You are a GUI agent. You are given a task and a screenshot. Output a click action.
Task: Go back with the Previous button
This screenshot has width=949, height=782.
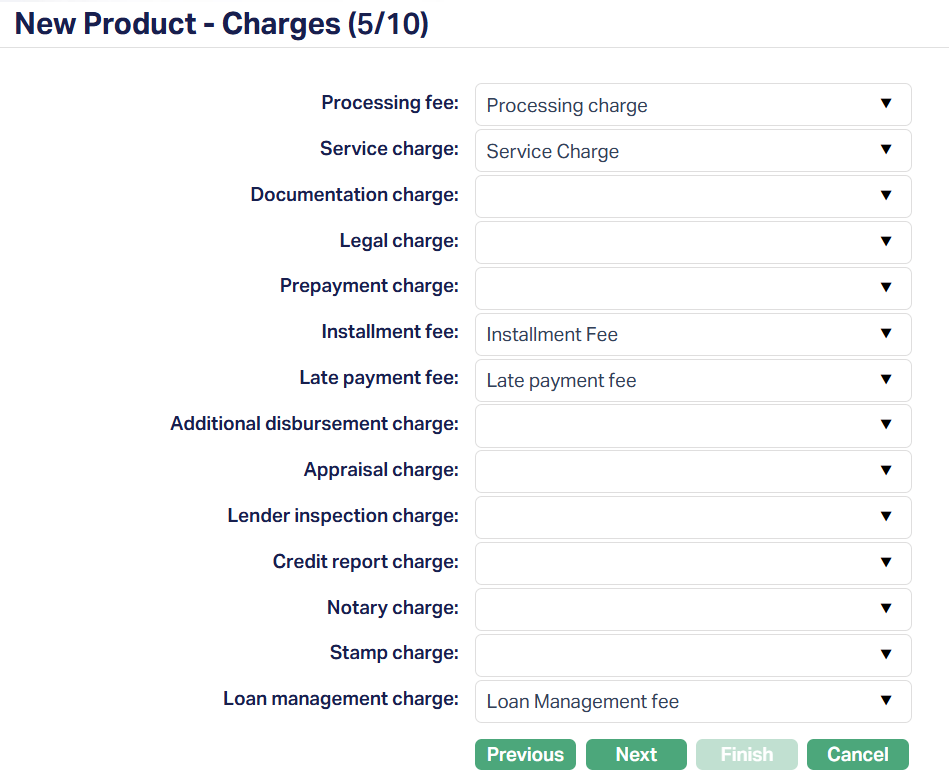[525, 755]
